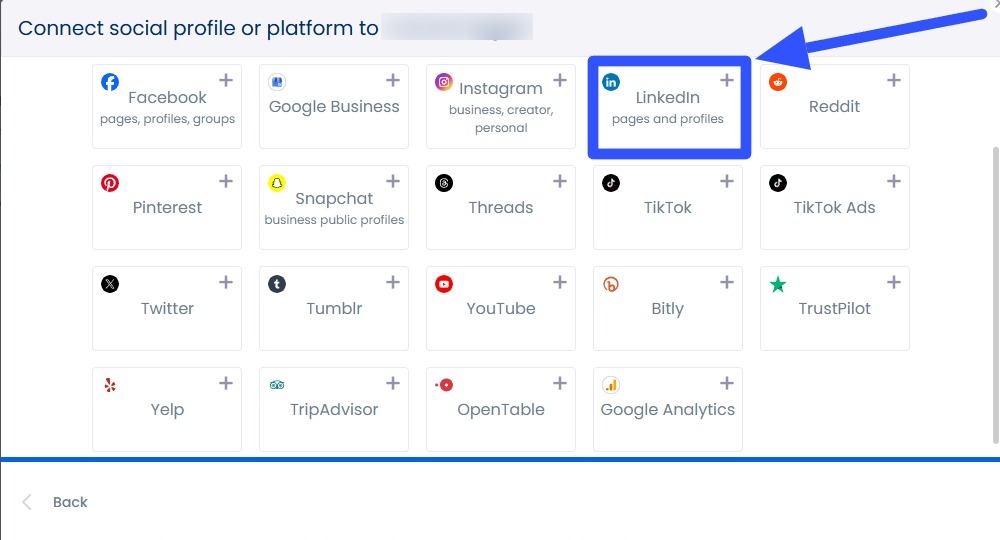Screen dimensions: 1000x540
Task: Click the YouTube play icon
Action: coord(444,284)
